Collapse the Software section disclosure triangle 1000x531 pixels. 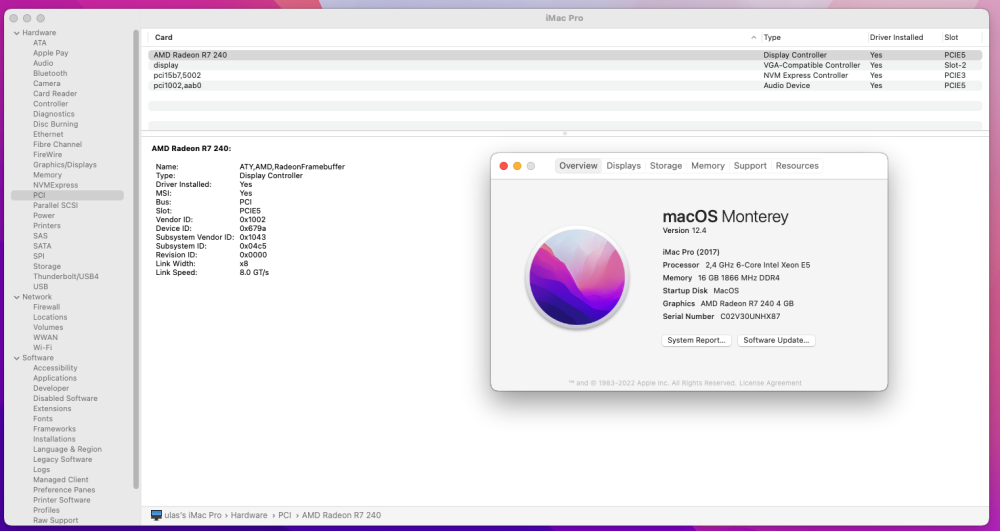coord(17,358)
